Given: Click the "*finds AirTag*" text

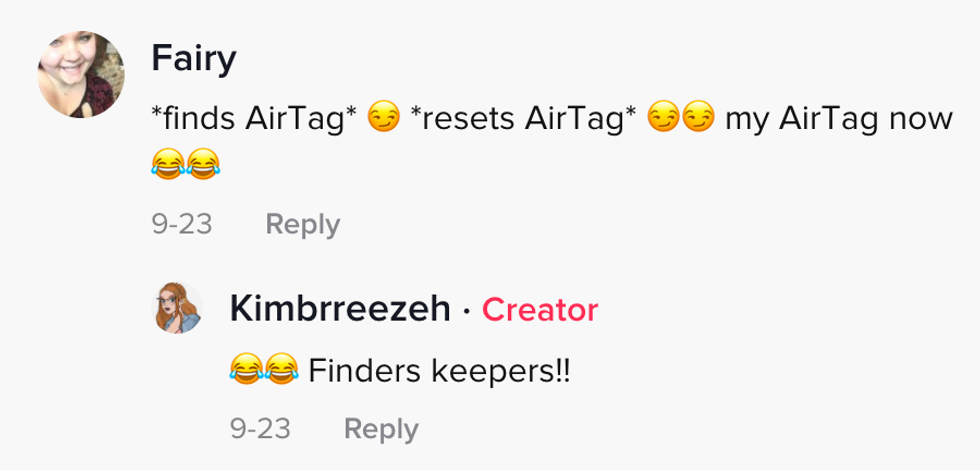Looking at the screenshot, I should pos(256,119).
